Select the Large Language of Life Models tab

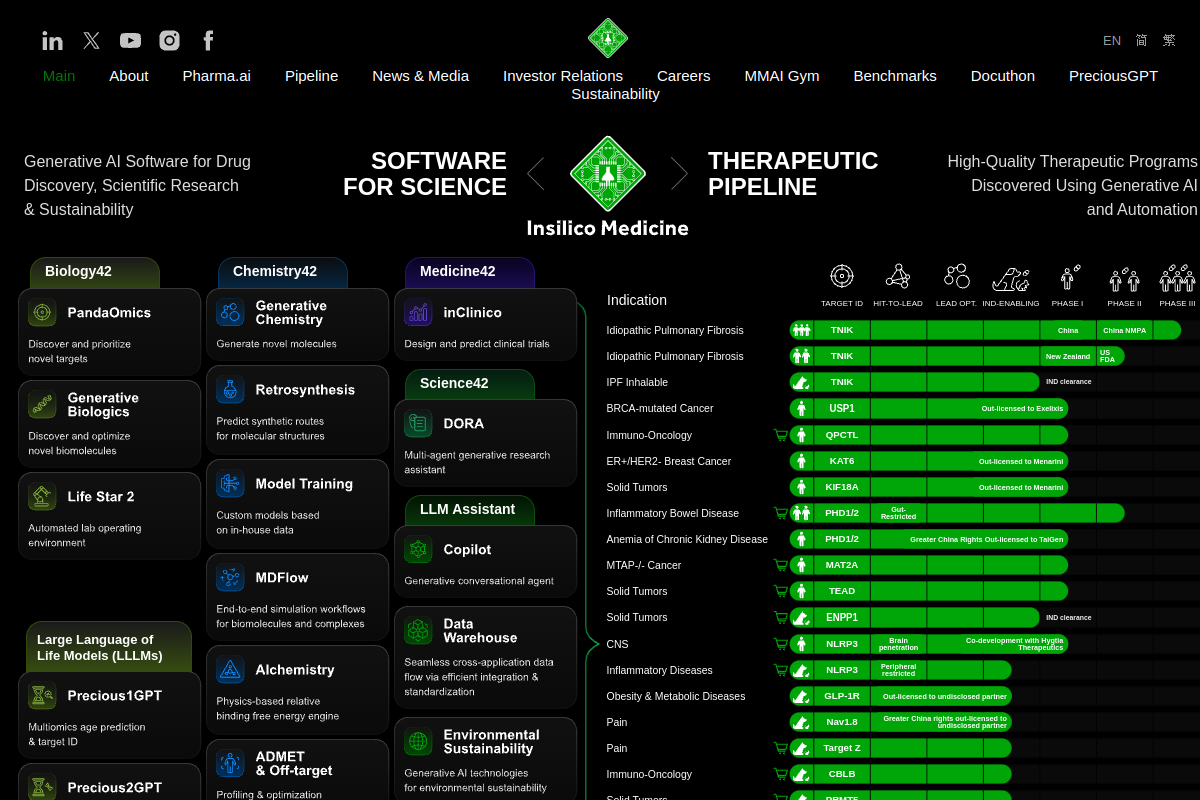point(109,647)
